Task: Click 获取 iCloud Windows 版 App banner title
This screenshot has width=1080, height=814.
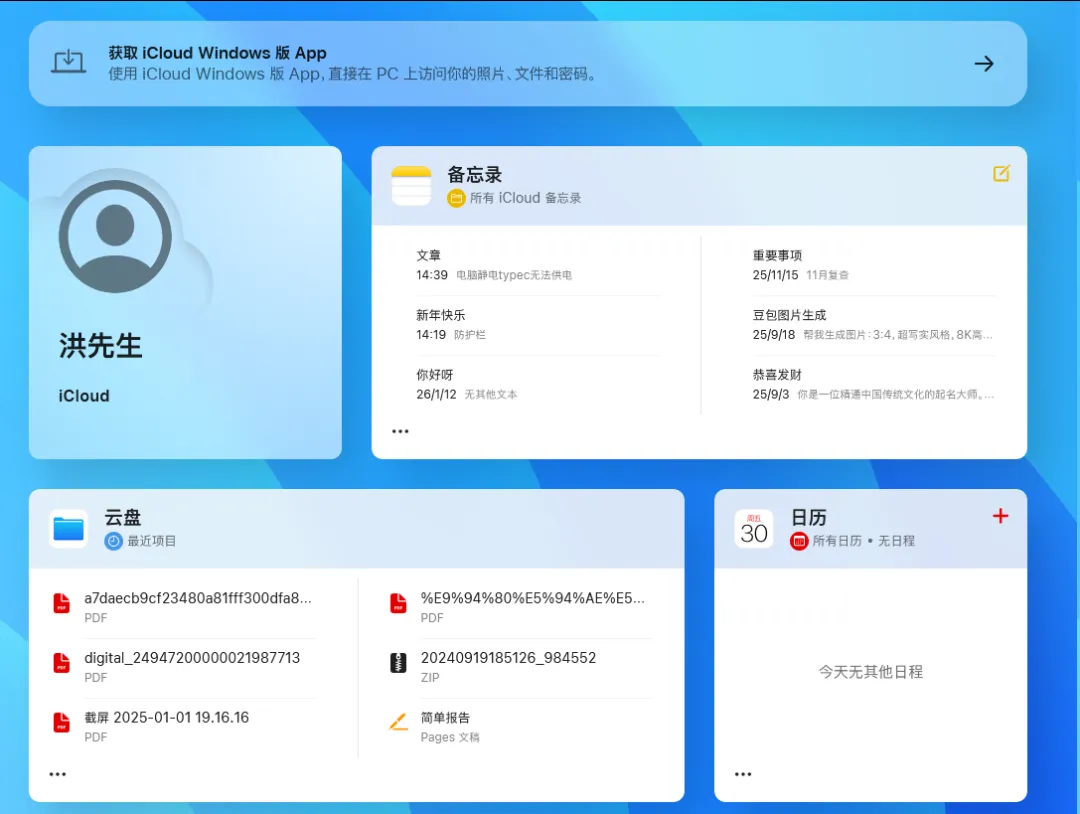Action: (x=217, y=53)
